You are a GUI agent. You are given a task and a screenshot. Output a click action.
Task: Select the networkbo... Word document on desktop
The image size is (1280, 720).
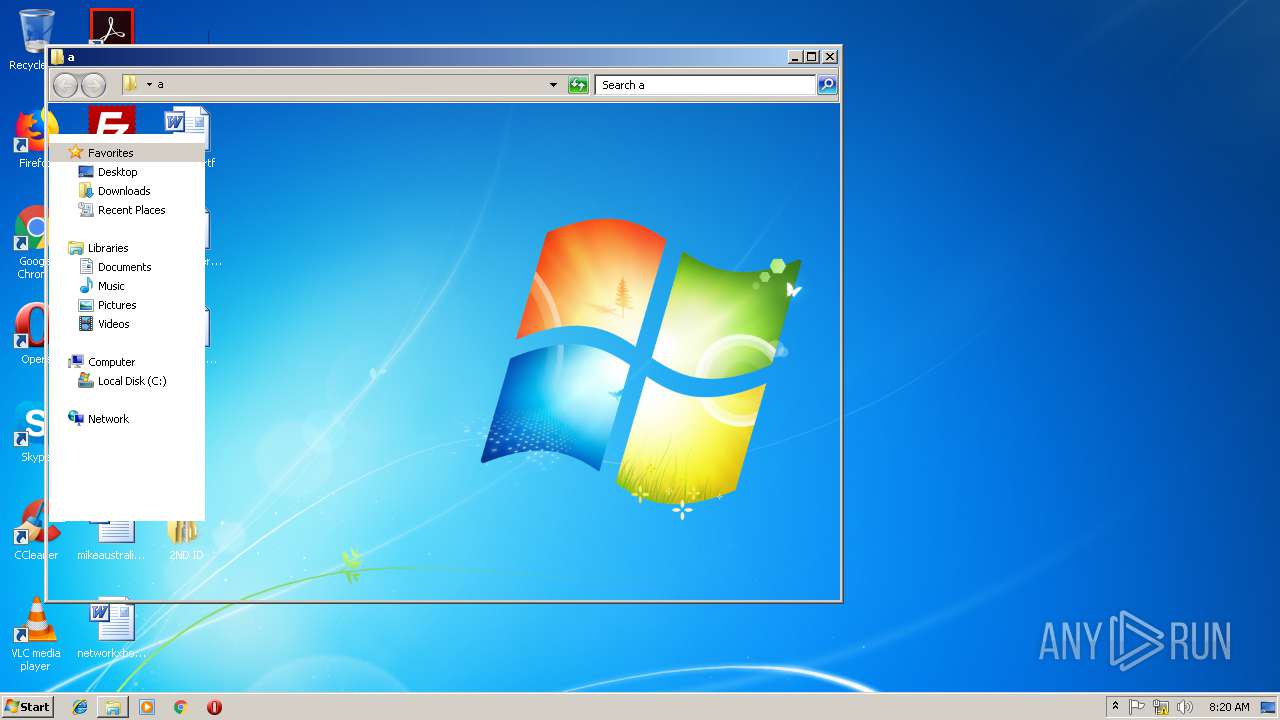pyautogui.click(x=111, y=629)
